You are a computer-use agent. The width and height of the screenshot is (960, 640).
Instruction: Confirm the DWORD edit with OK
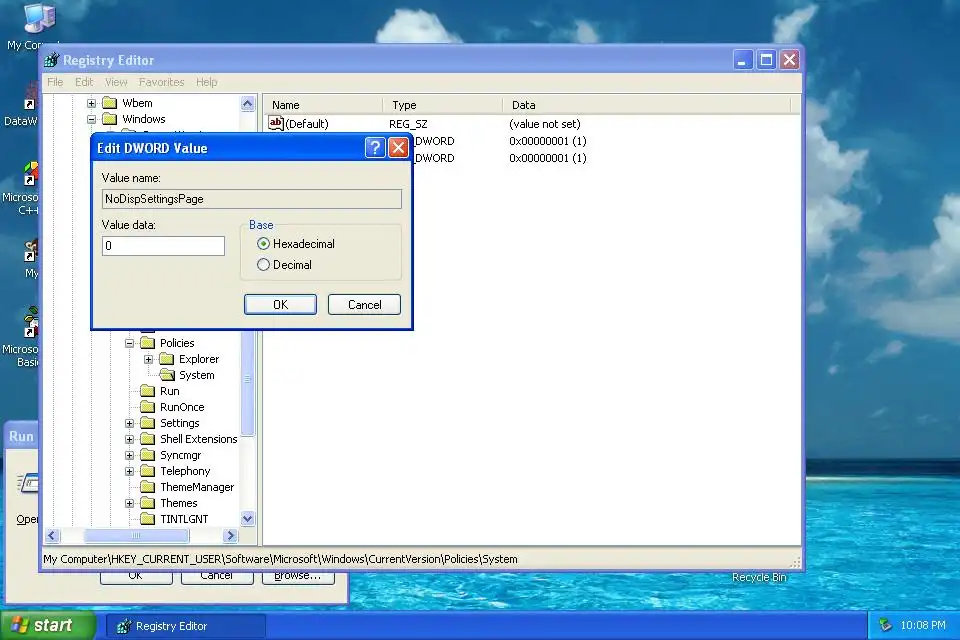click(280, 304)
